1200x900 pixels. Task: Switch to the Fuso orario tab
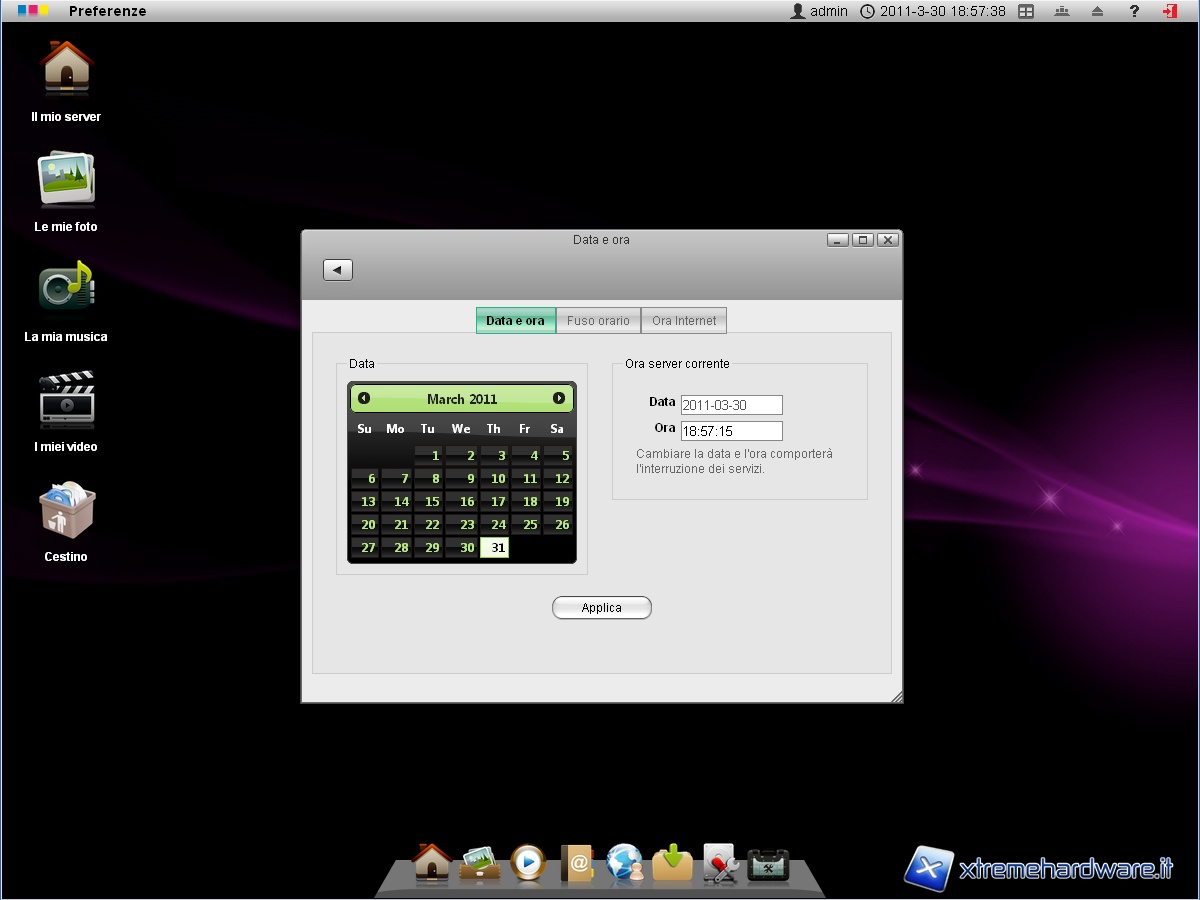click(598, 321)
